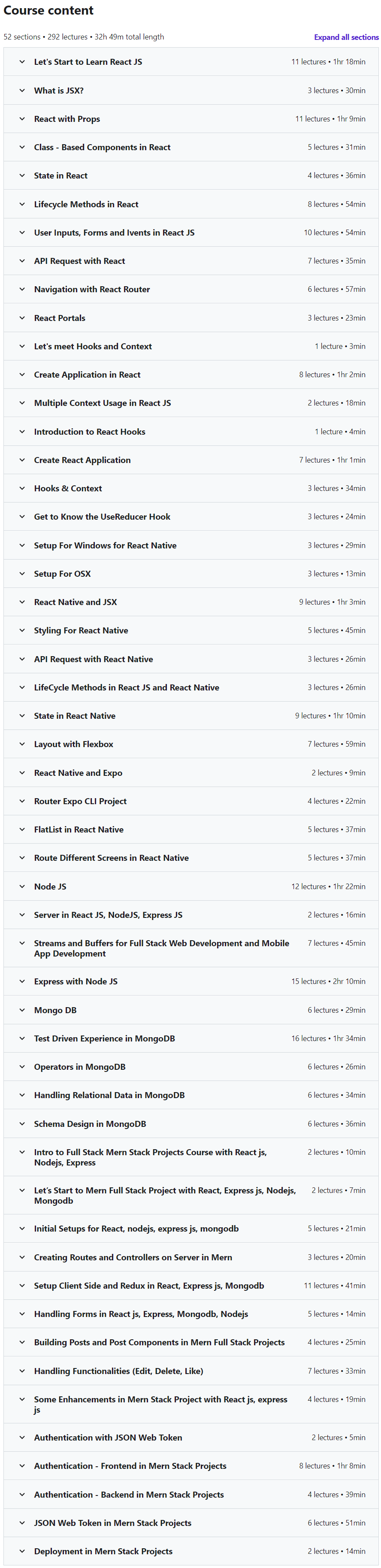Expand all course sections
381x1568 pixels.
(x=346, y=37)
